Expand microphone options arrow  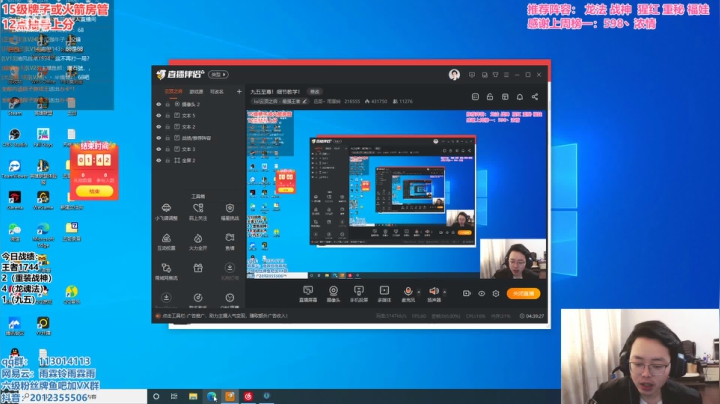tap(418, 292)
